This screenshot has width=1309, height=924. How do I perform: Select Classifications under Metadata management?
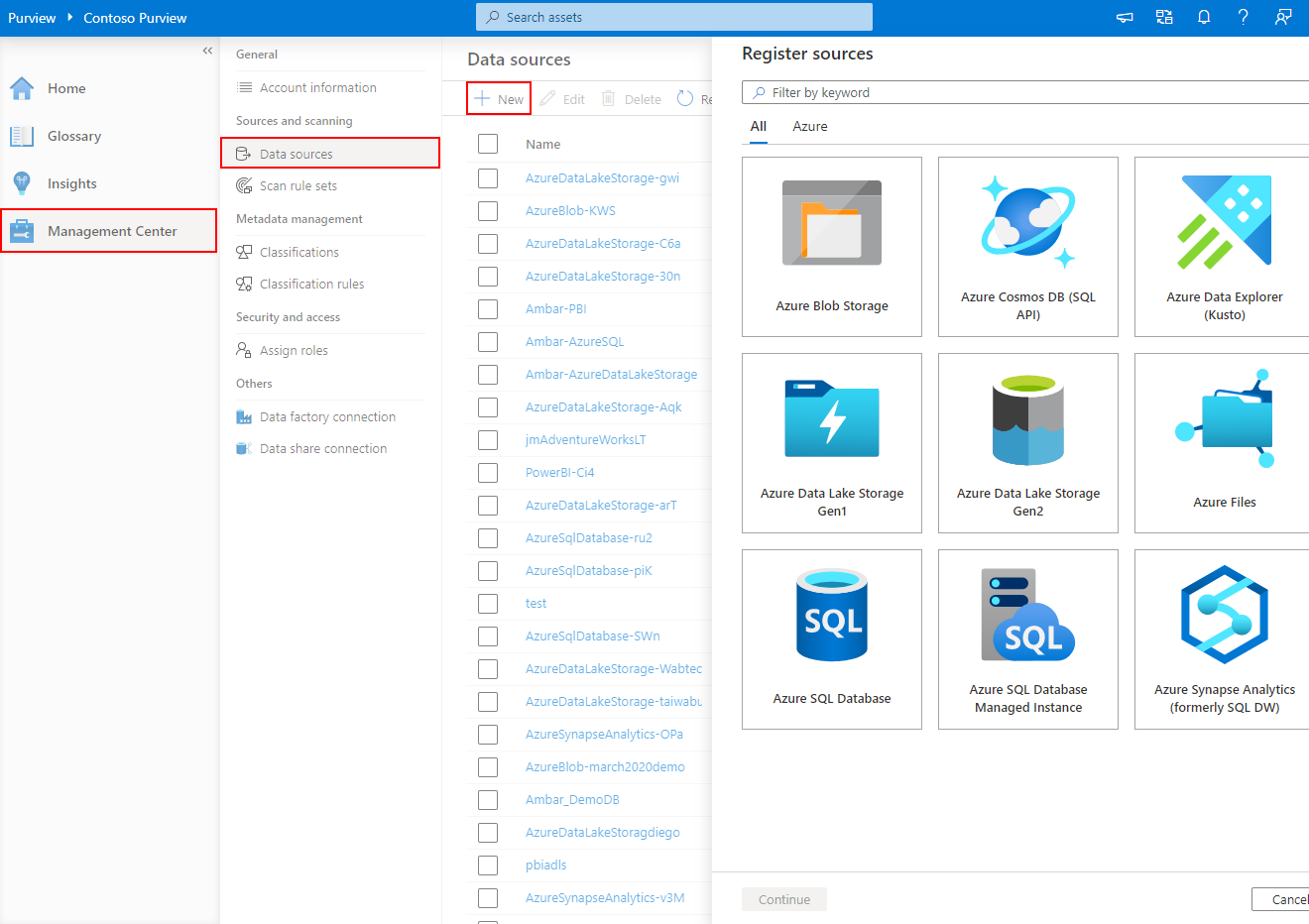pos(297,252)
